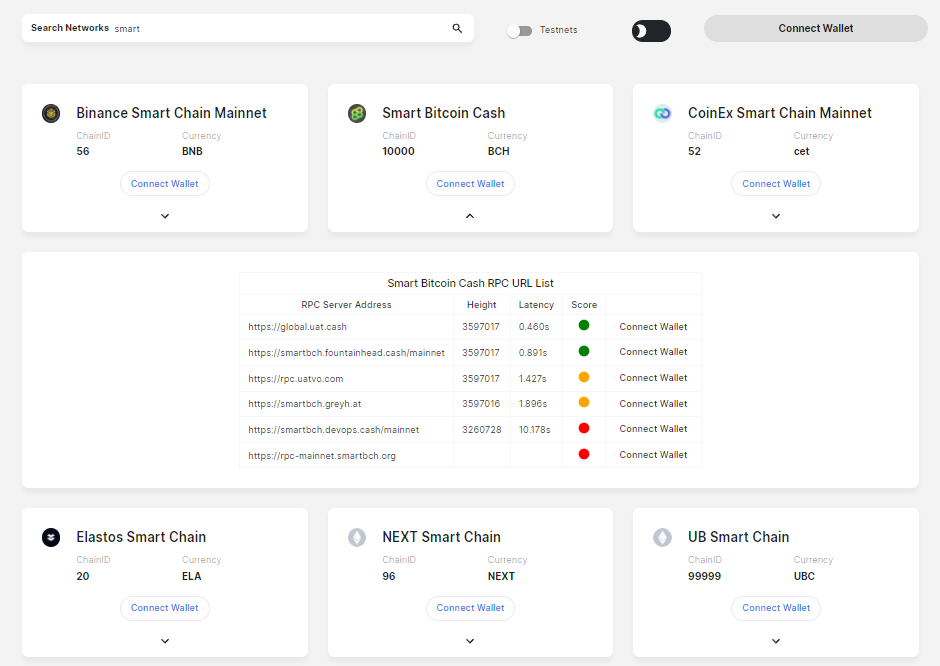
Task: Click the Binance Smart Chain logo icon
Action: coord(51,113)
